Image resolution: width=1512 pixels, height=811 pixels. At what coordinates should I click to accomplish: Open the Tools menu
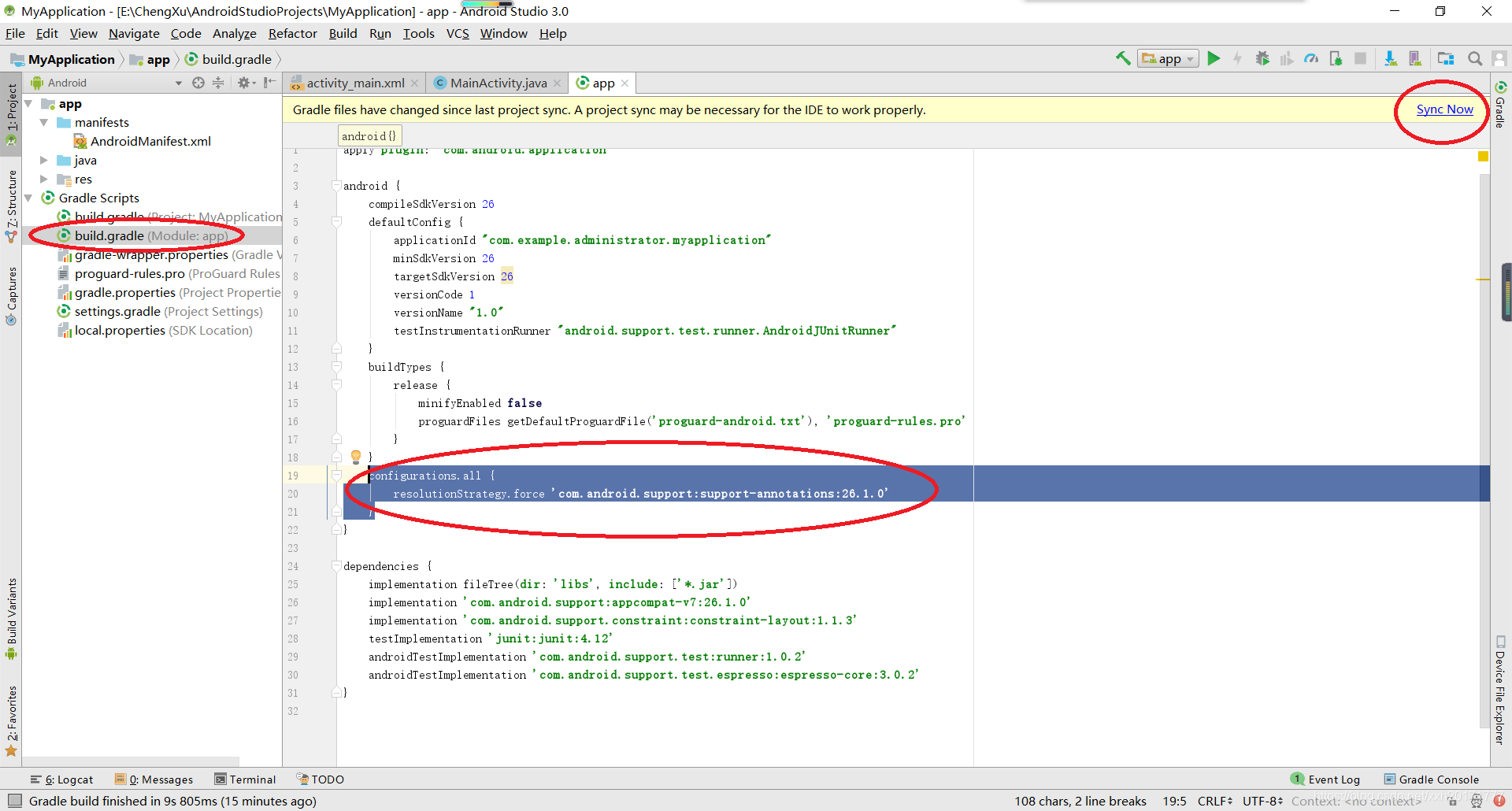418,33
